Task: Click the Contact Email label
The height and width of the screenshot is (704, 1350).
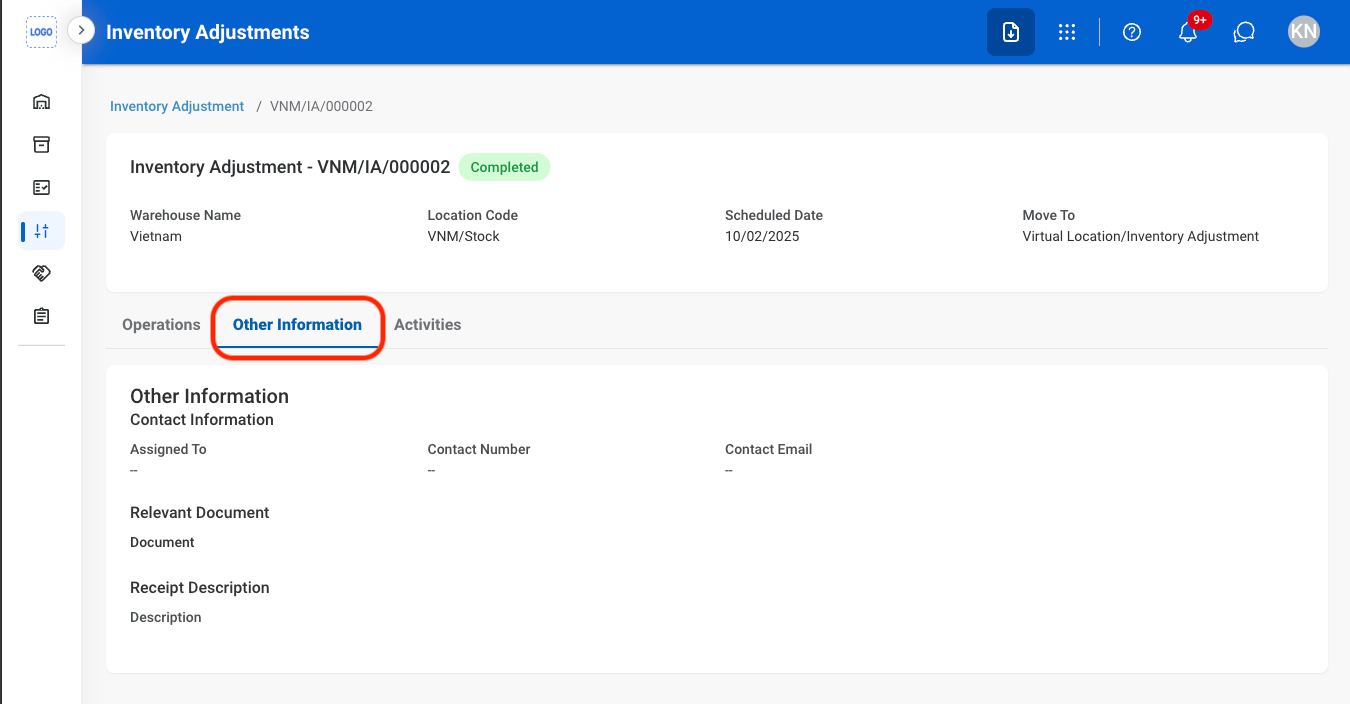Action: pos(768,449)
